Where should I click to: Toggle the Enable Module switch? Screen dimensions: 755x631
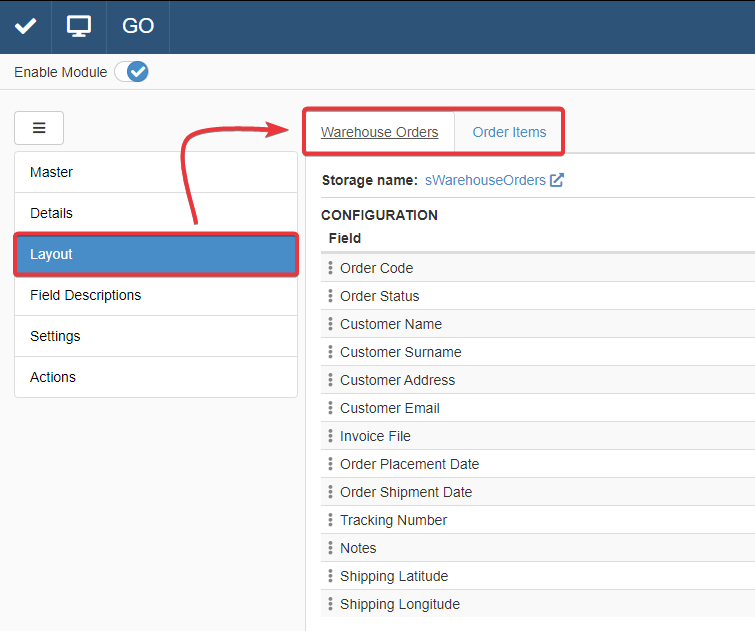131,72
